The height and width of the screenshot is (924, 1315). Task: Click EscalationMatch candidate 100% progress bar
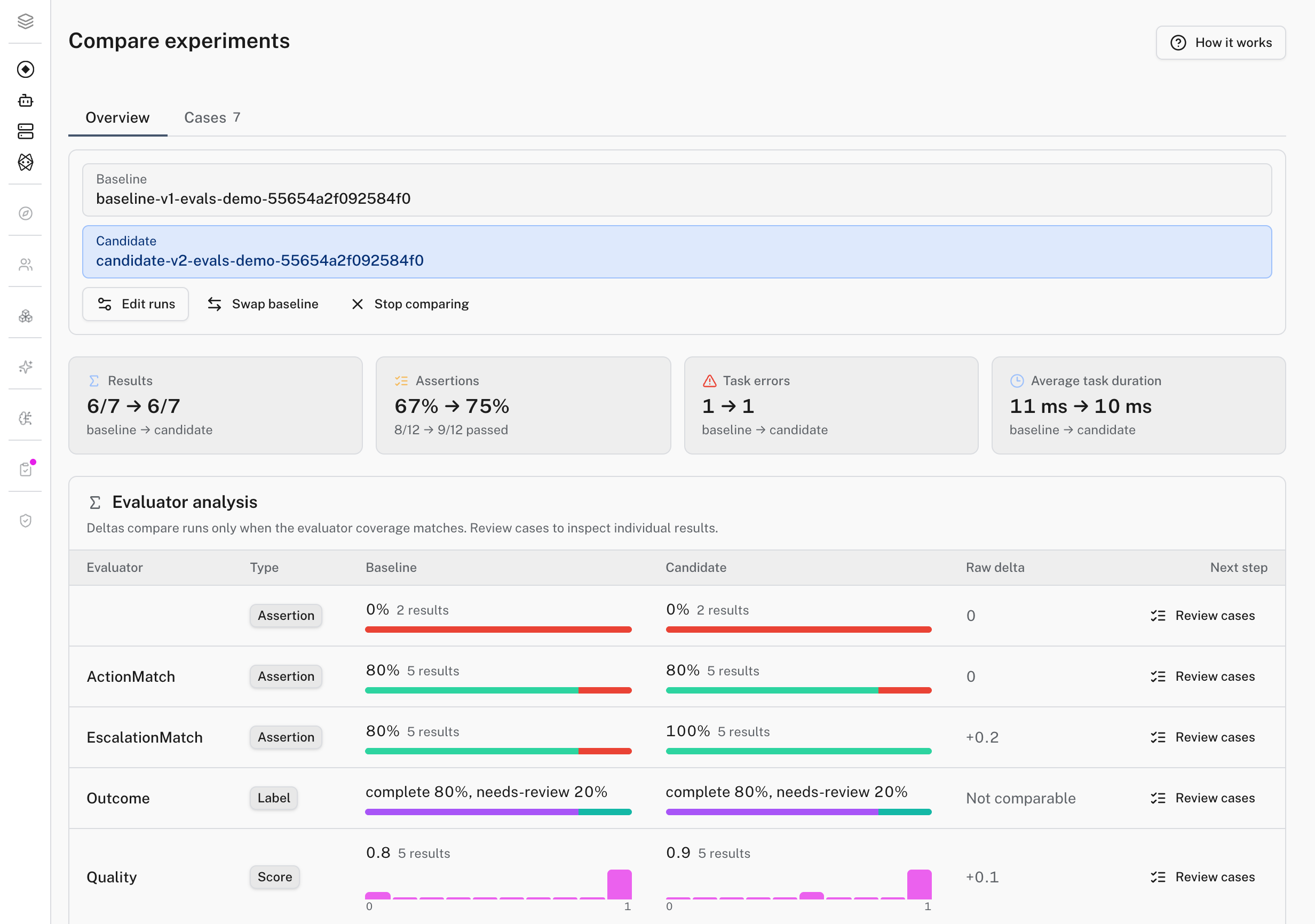click(798, 751)
